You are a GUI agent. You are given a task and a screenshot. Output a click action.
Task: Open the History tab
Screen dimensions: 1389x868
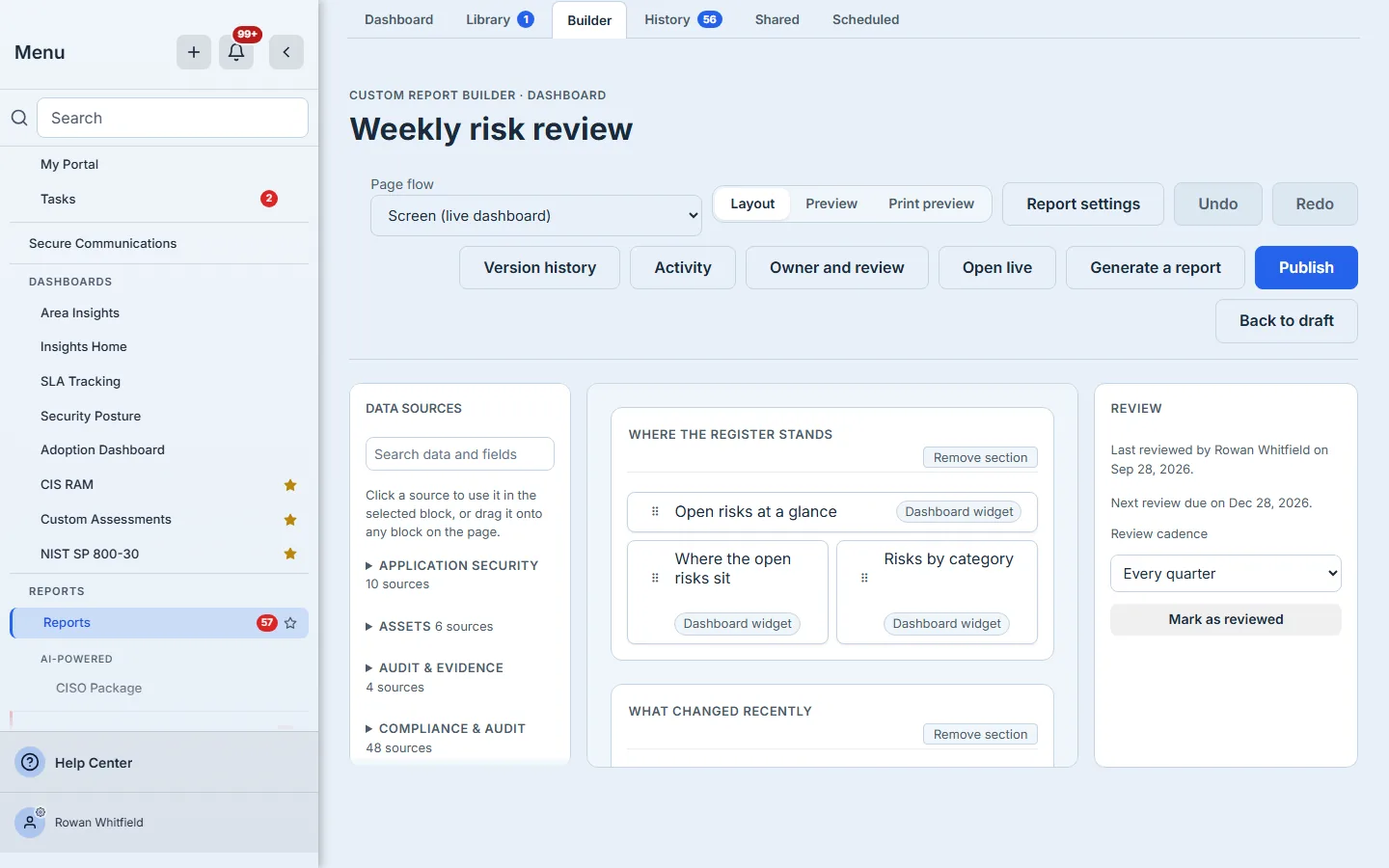[683, 19]
